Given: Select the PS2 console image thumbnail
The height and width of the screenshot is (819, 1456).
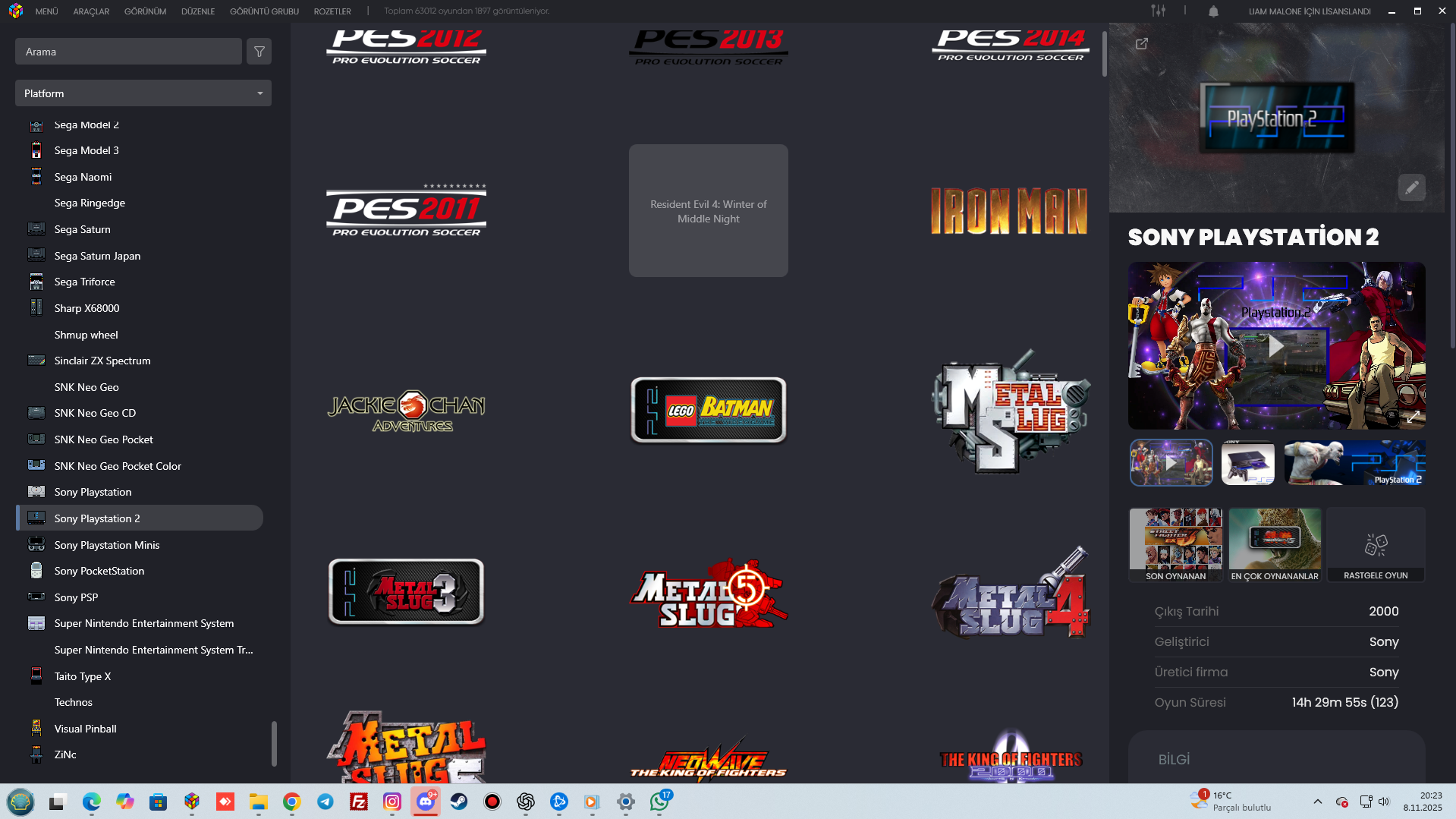Looking at the screenshot, I should click(1248, 462).
